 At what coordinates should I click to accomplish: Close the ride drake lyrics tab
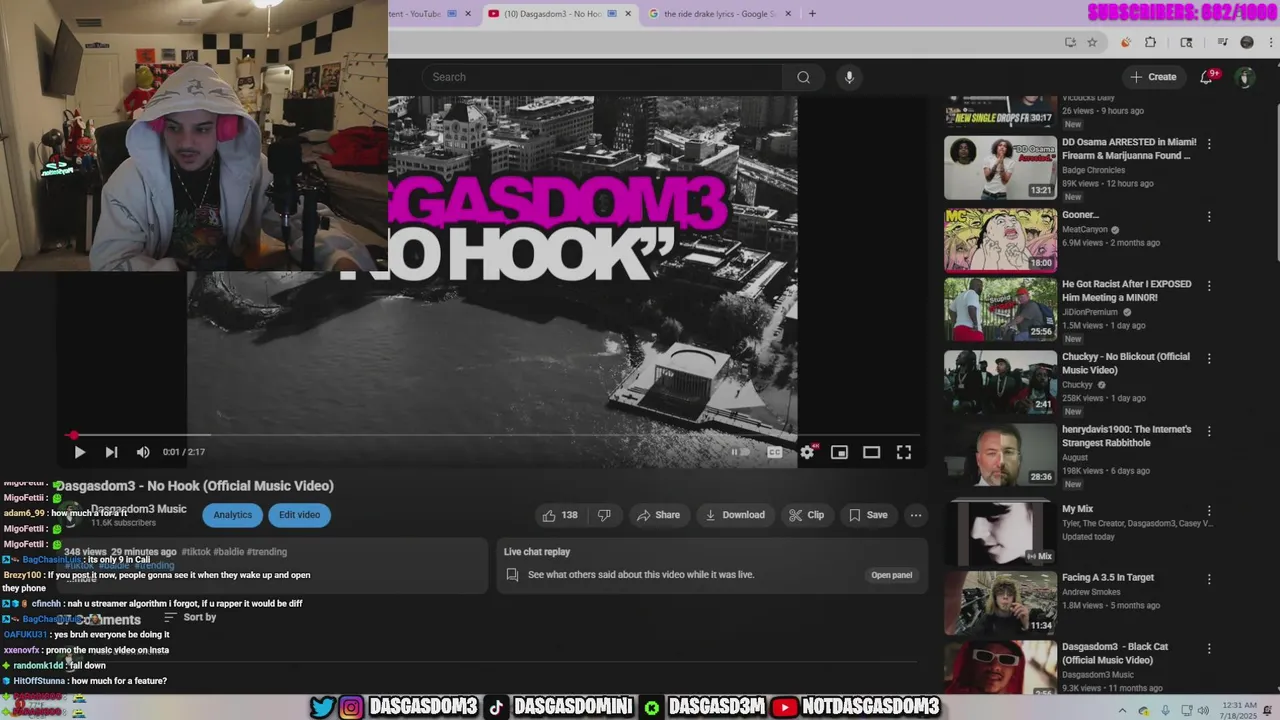(x=788, y=14)
